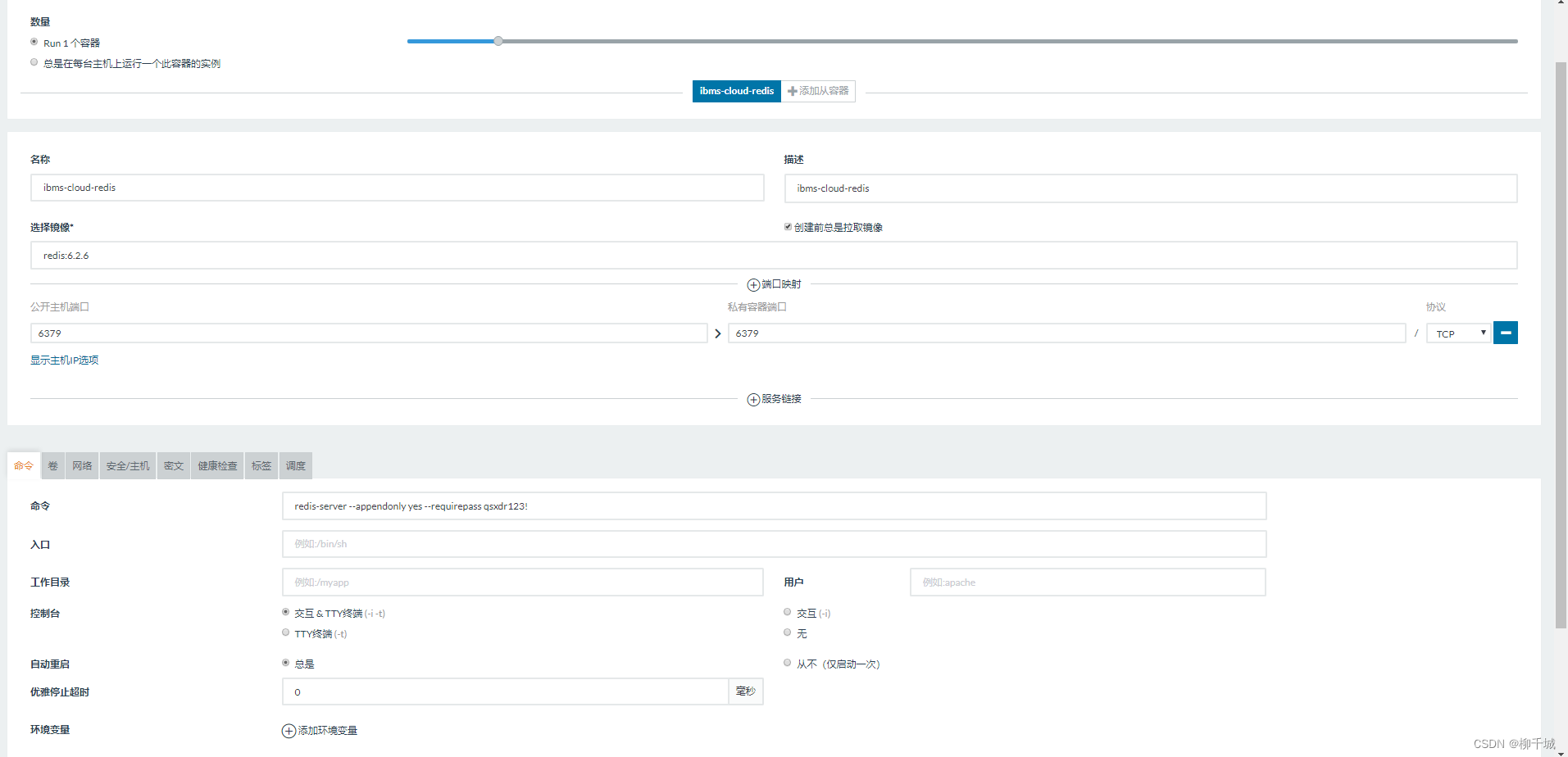
Task: Click the 优雅停止超时 input field
Action: [x=506, y=692]
